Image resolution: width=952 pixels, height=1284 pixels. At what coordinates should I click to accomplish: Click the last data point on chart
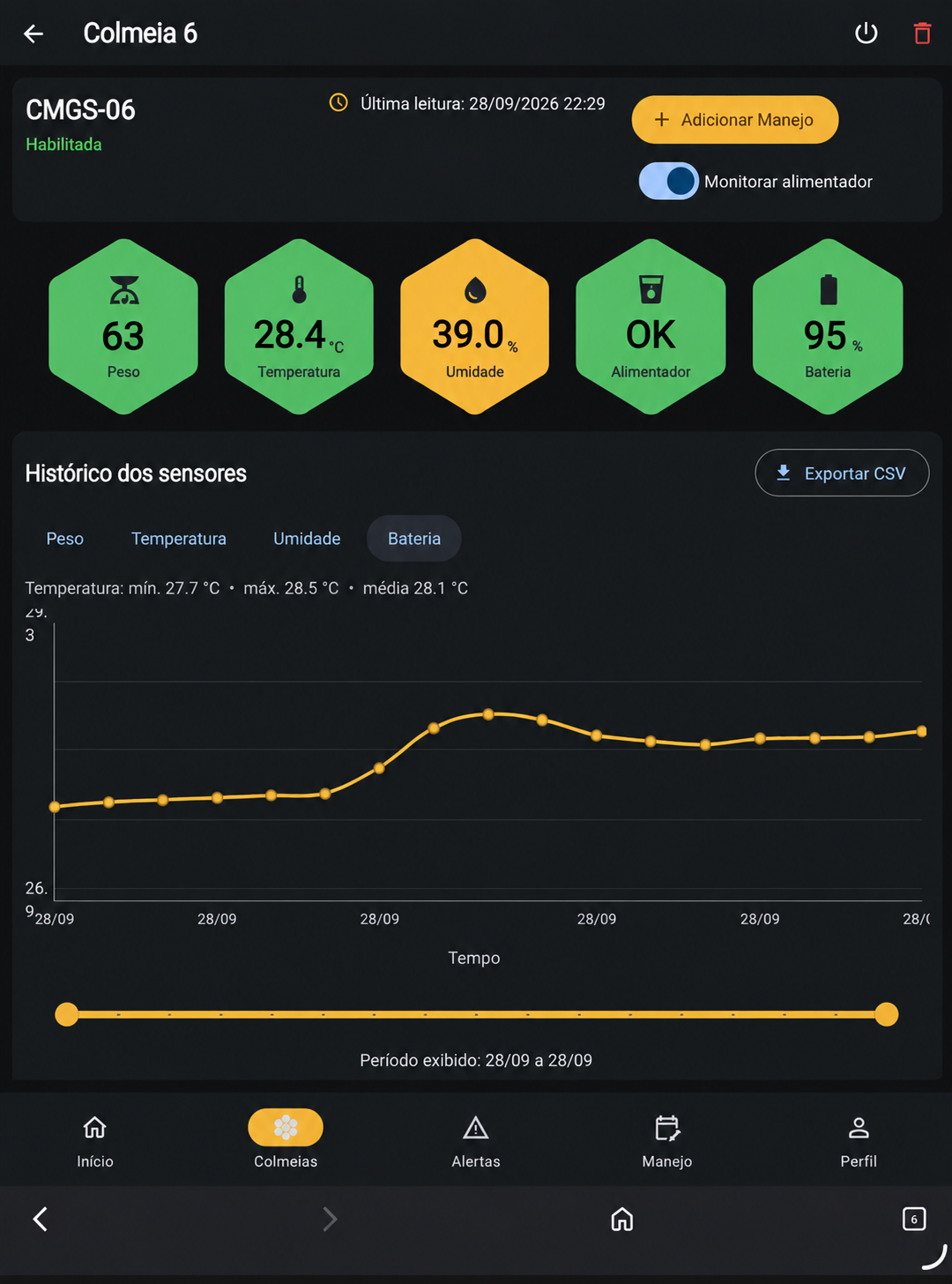click(922, 731)
